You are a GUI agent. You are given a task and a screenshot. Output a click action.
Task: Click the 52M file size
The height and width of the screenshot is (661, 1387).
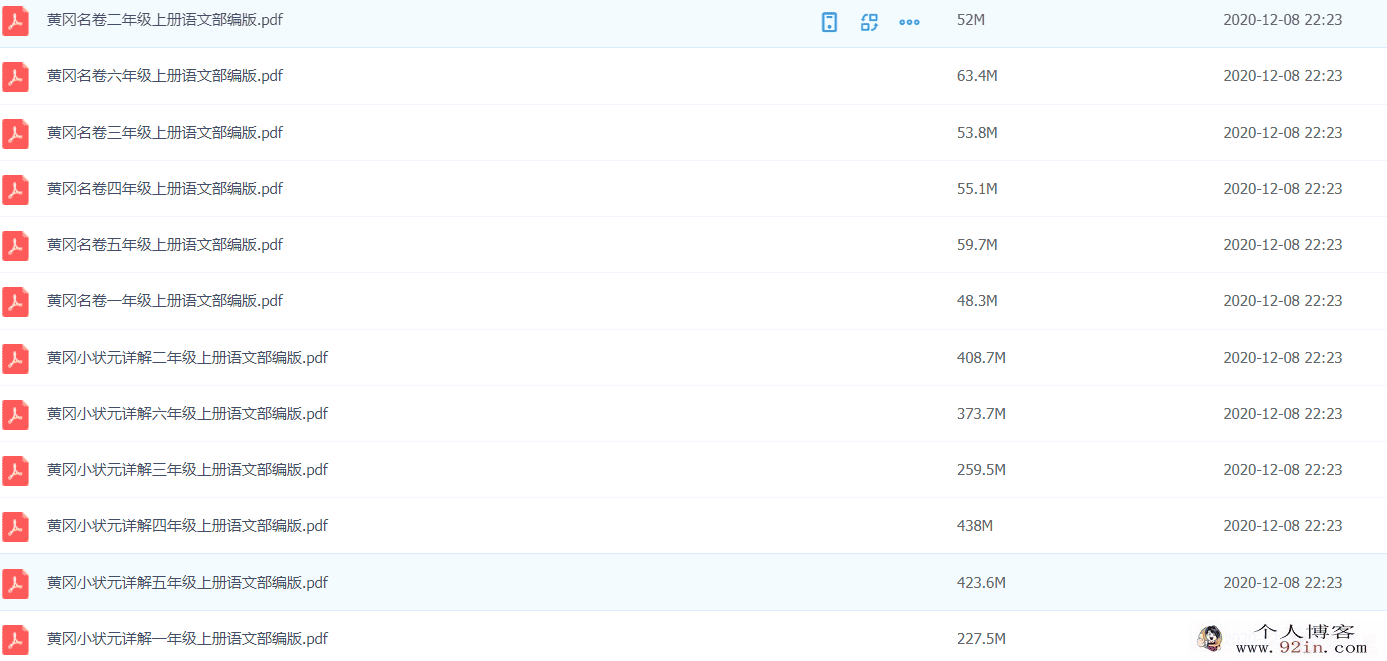point(971,20)
